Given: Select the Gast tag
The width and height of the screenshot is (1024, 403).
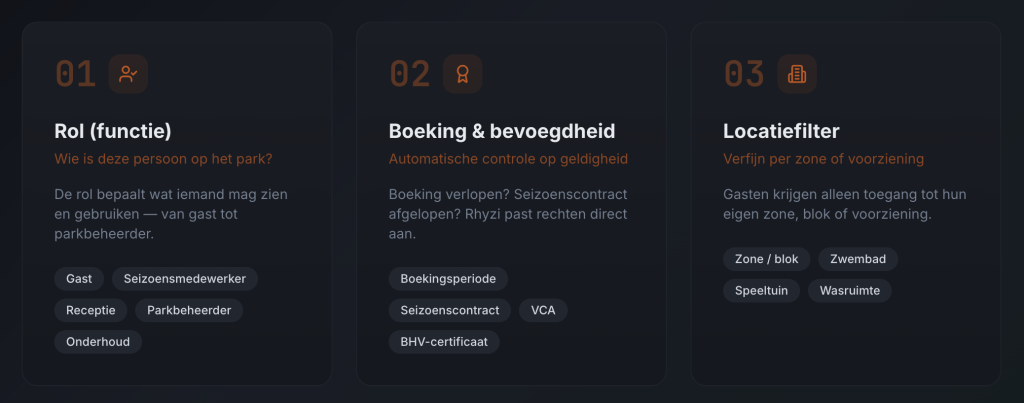Looking at the screenshot, I should coord(79,279).
